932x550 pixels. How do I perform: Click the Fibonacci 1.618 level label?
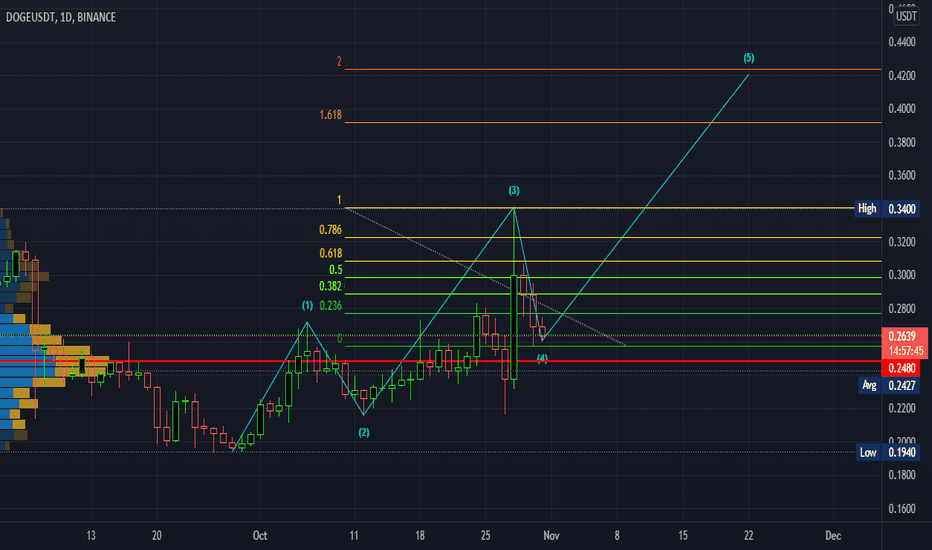(x=330, y=115)
